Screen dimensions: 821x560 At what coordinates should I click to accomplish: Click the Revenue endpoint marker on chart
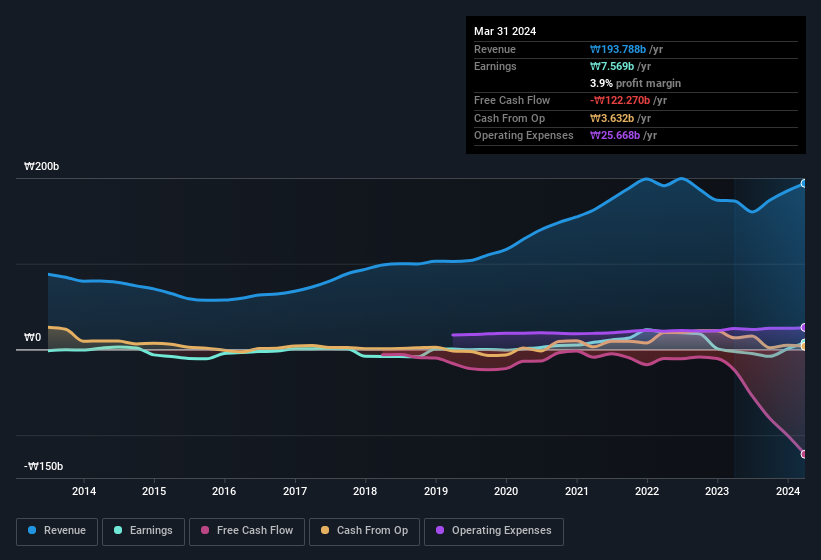point(804,183)
